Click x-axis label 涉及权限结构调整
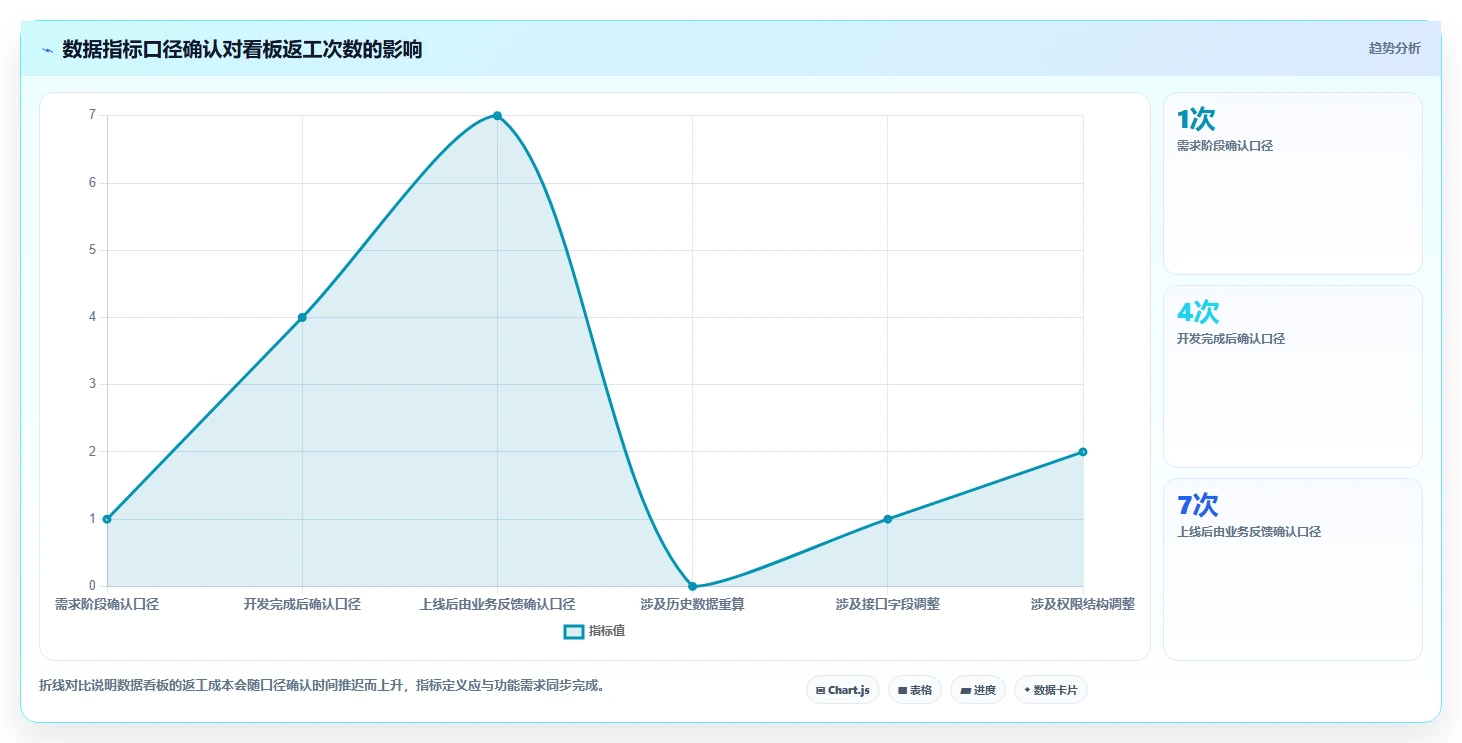Screen dimensions: 1462x743 [1083, 604]
